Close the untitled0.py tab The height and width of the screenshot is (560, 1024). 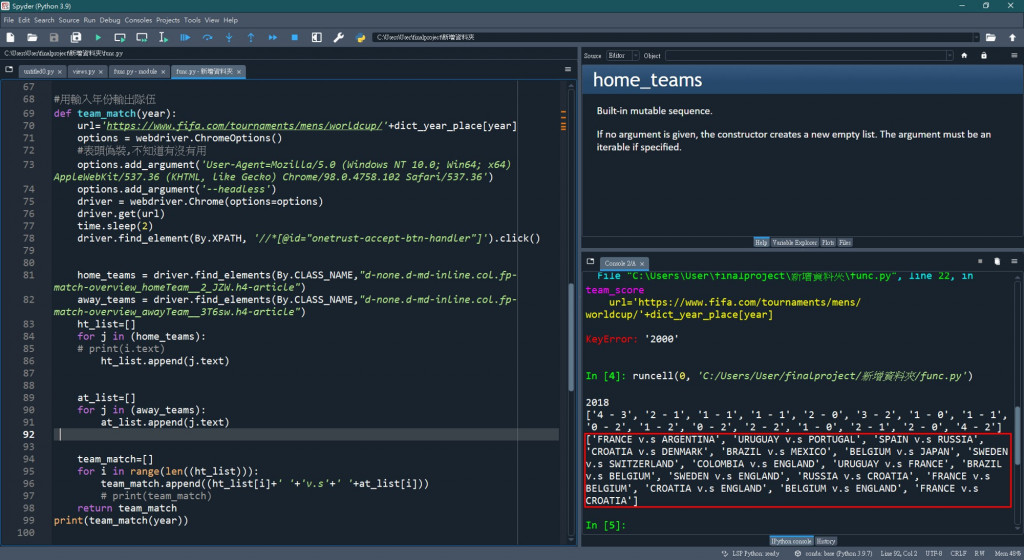59,72
